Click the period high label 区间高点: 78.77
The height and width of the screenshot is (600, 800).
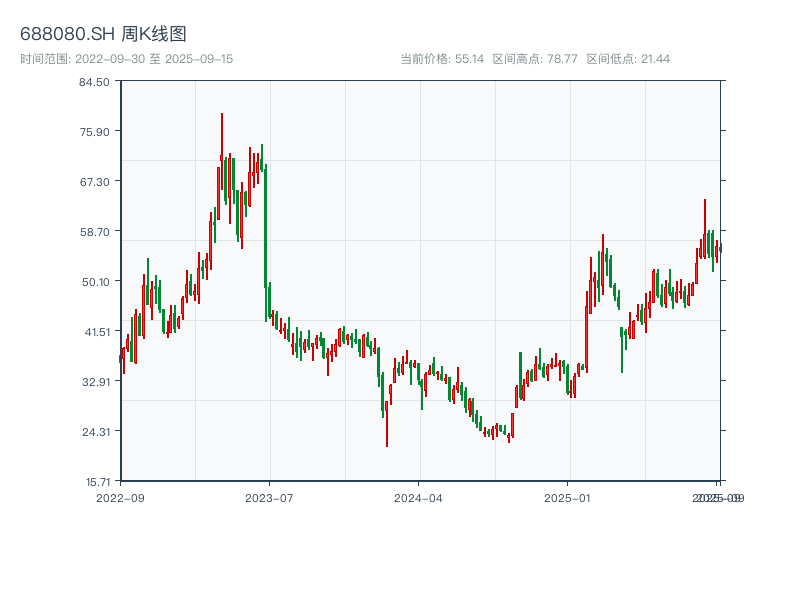point(535,59)
